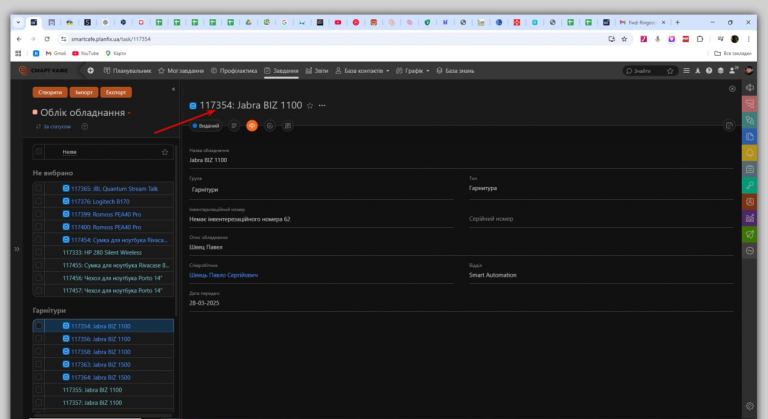
Task: Click the blue files icon in the right sidebar
Action: pyautogui.click(x=750, y=137)
